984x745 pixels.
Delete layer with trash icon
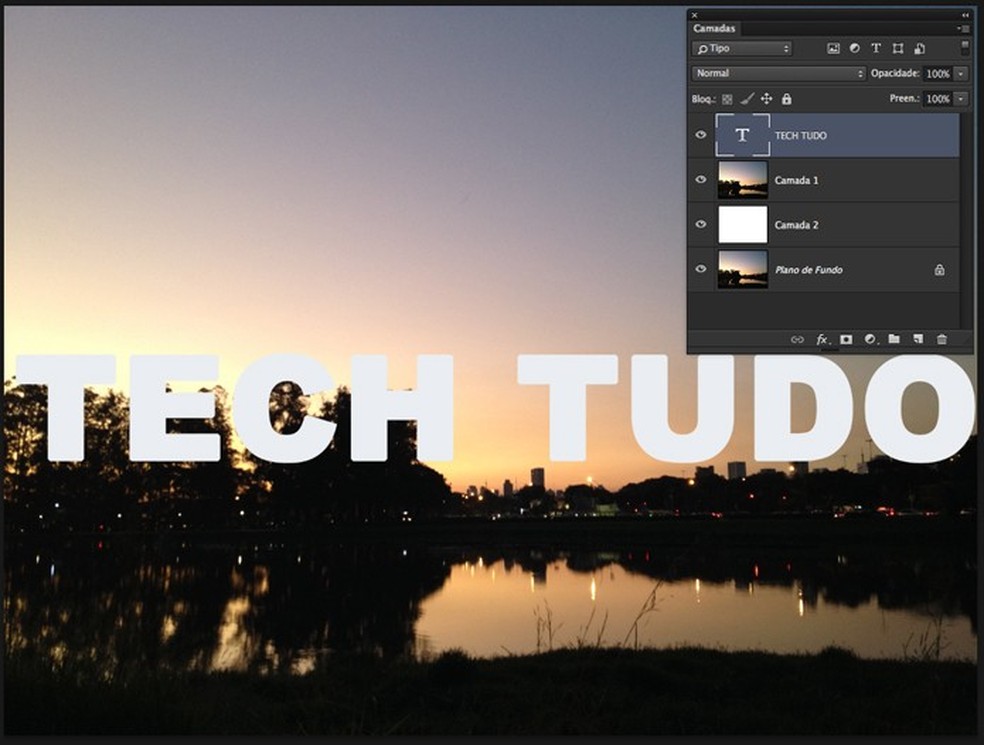941,339
